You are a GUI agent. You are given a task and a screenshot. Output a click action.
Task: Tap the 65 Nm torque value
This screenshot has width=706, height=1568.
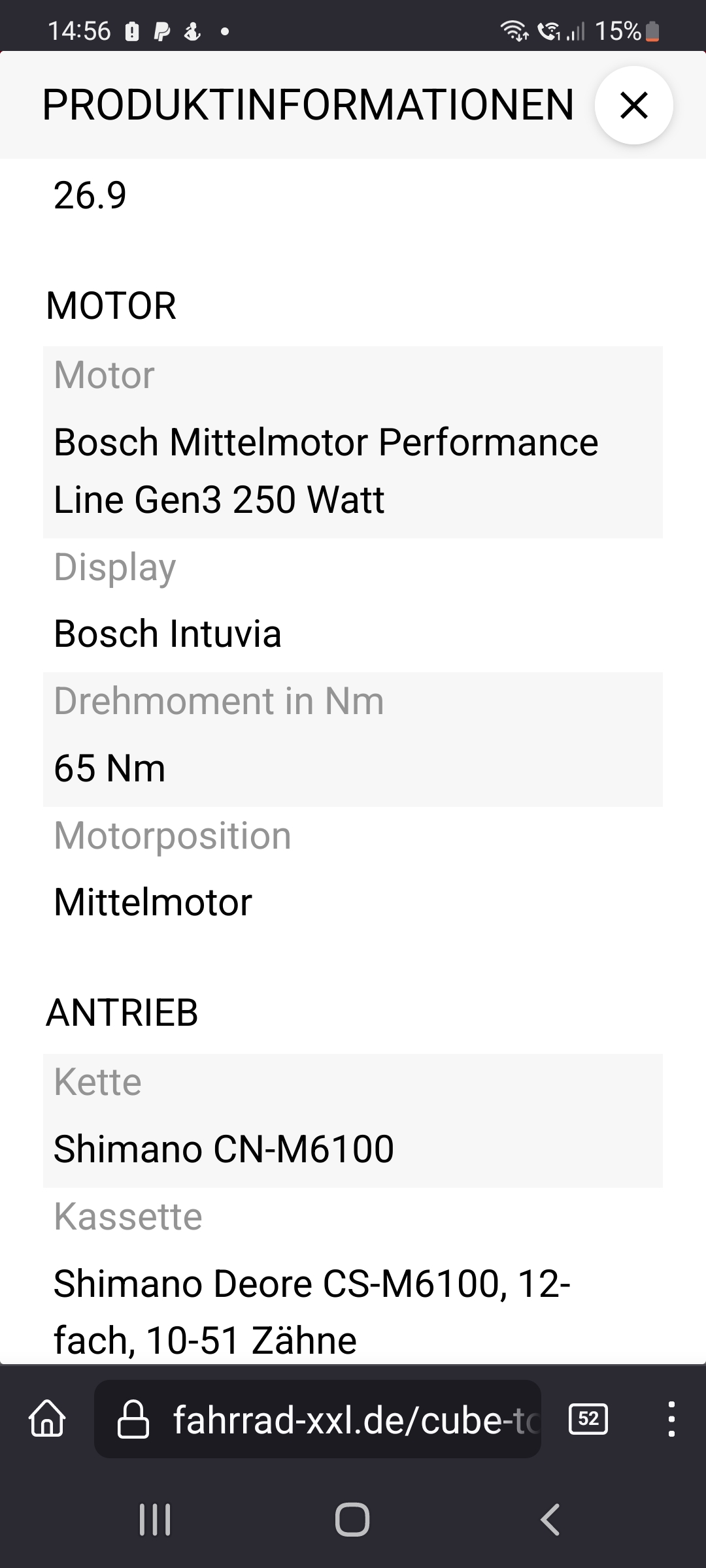point(109,768)
